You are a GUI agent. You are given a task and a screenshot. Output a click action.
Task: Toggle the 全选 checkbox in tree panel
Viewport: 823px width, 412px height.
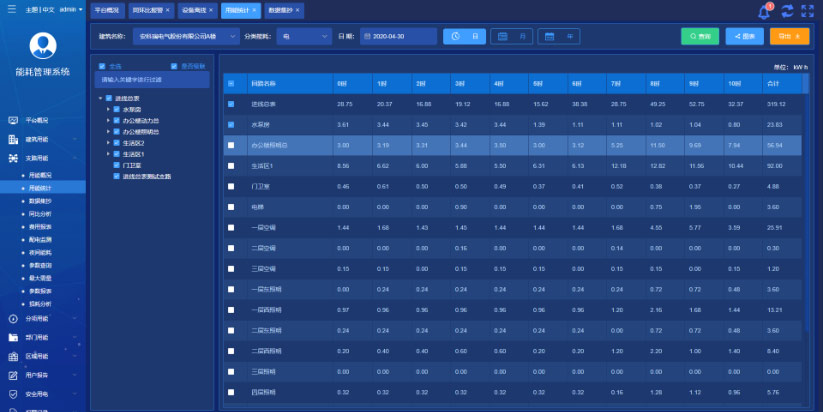[103, 66]
